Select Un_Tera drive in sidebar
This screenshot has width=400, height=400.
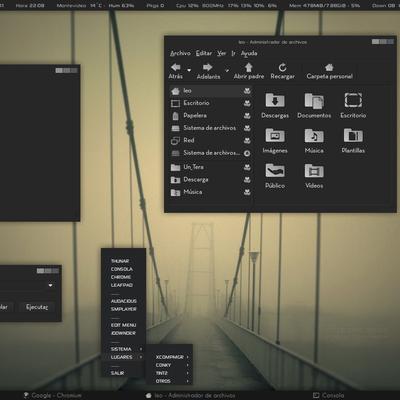click(x=211, y=167)
